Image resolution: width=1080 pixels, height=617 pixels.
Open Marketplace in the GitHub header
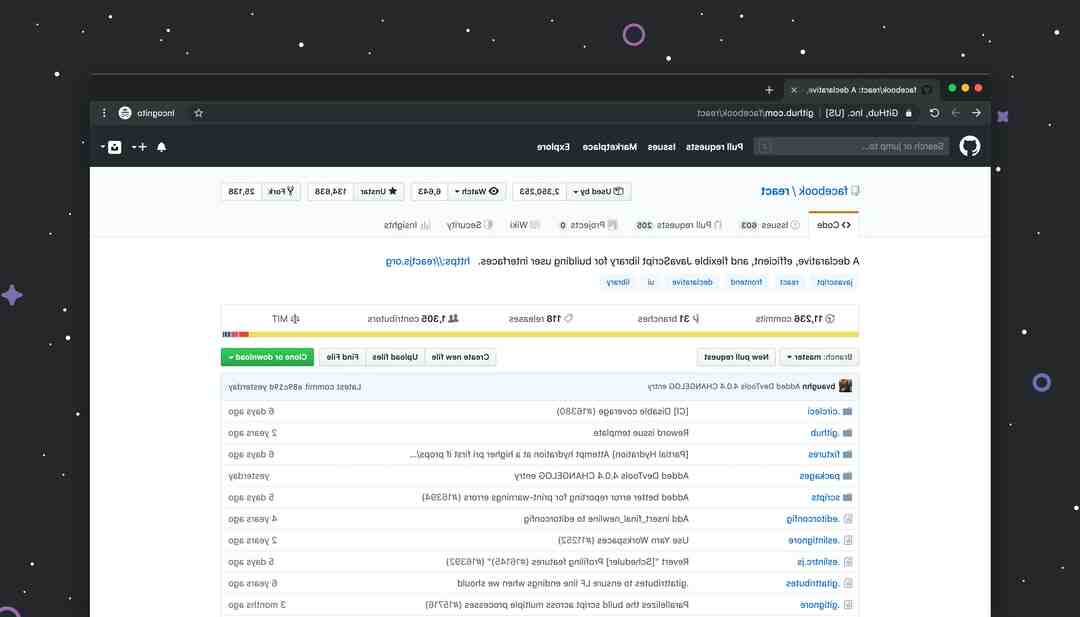tap(610, 147)
